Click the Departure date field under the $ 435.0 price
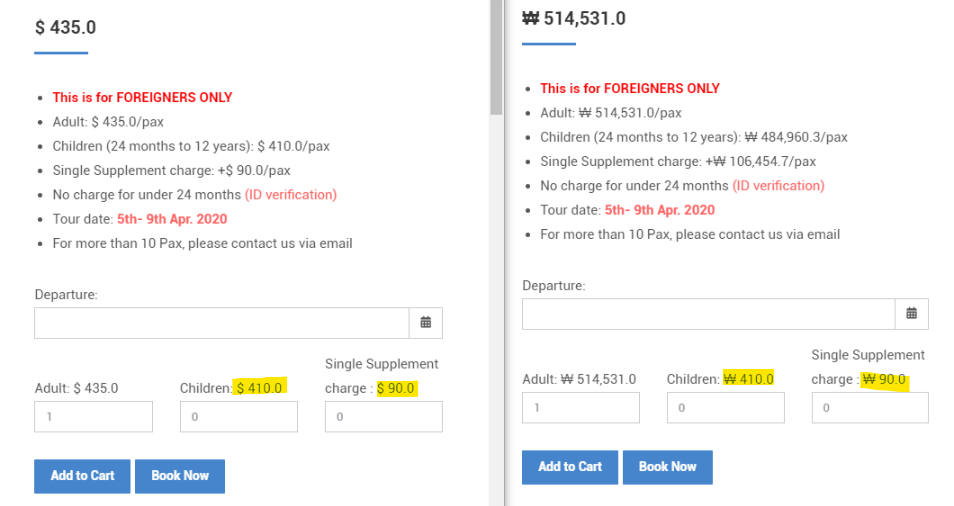 click(221, 323)
